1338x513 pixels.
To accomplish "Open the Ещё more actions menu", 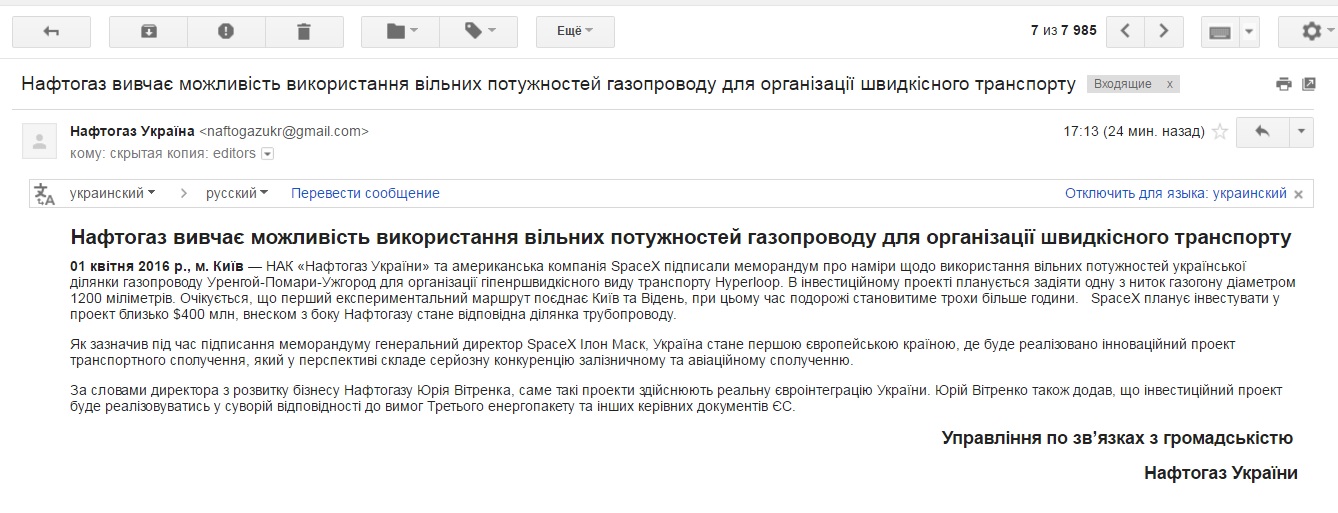I will (575, 31).
